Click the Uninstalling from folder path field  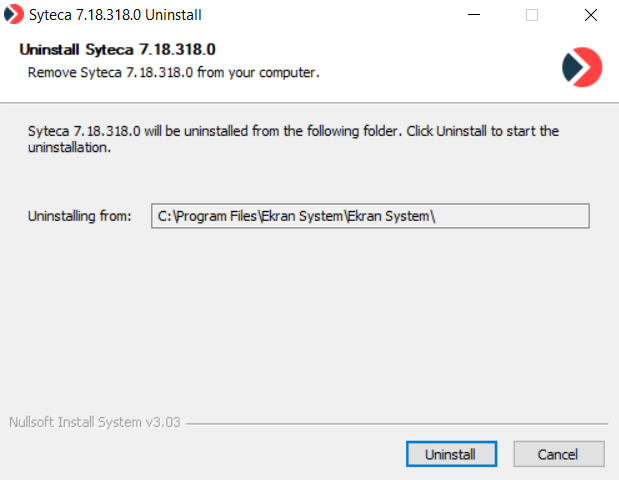369,216
